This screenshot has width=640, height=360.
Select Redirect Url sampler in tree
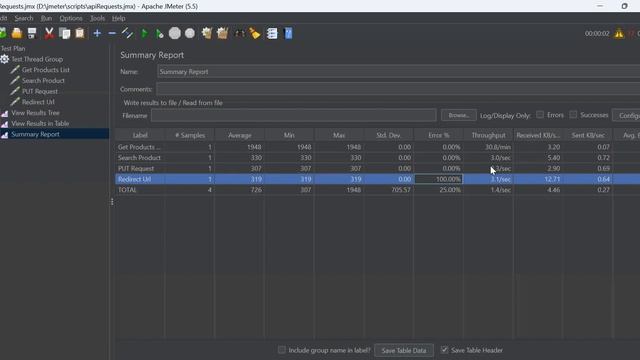click(38, 102)
